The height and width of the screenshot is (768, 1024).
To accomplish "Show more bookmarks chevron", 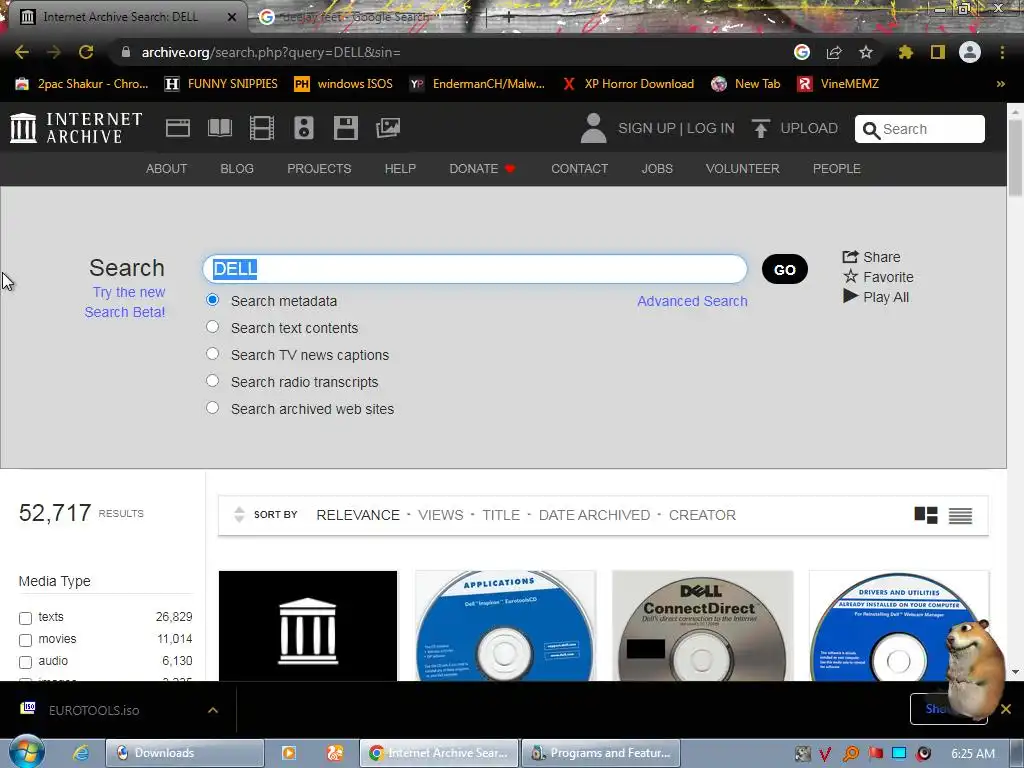I will tap(1000, 84).
